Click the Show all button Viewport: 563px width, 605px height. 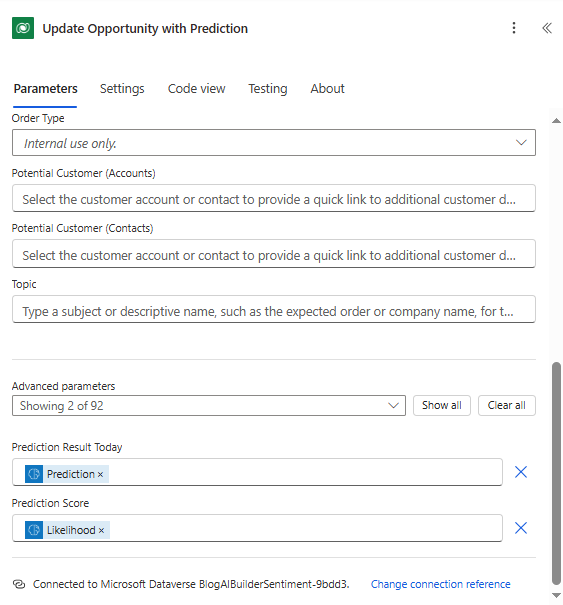[442, 406]
